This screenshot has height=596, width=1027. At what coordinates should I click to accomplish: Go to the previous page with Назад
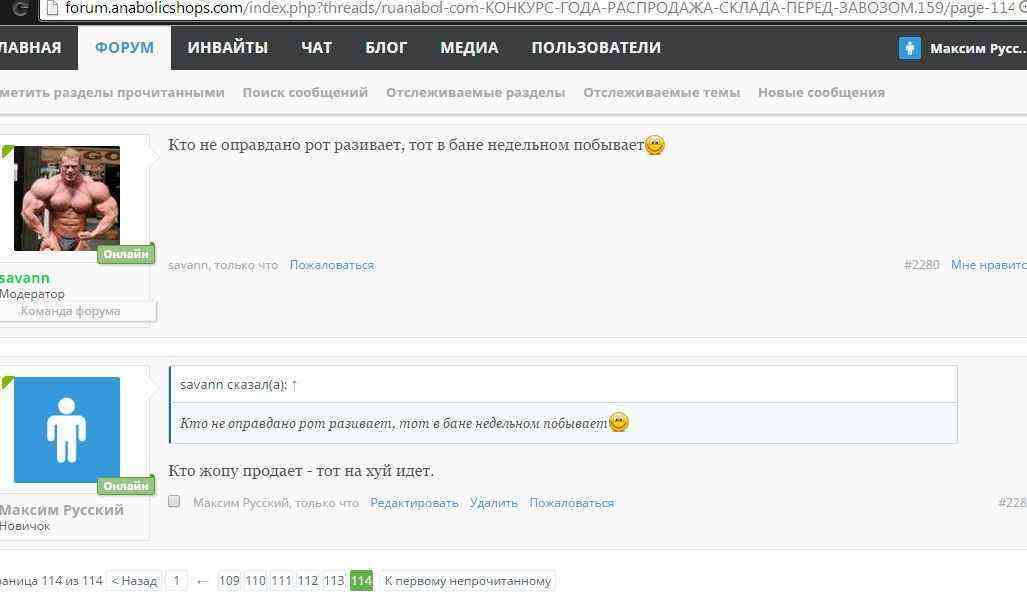(134, 581)
